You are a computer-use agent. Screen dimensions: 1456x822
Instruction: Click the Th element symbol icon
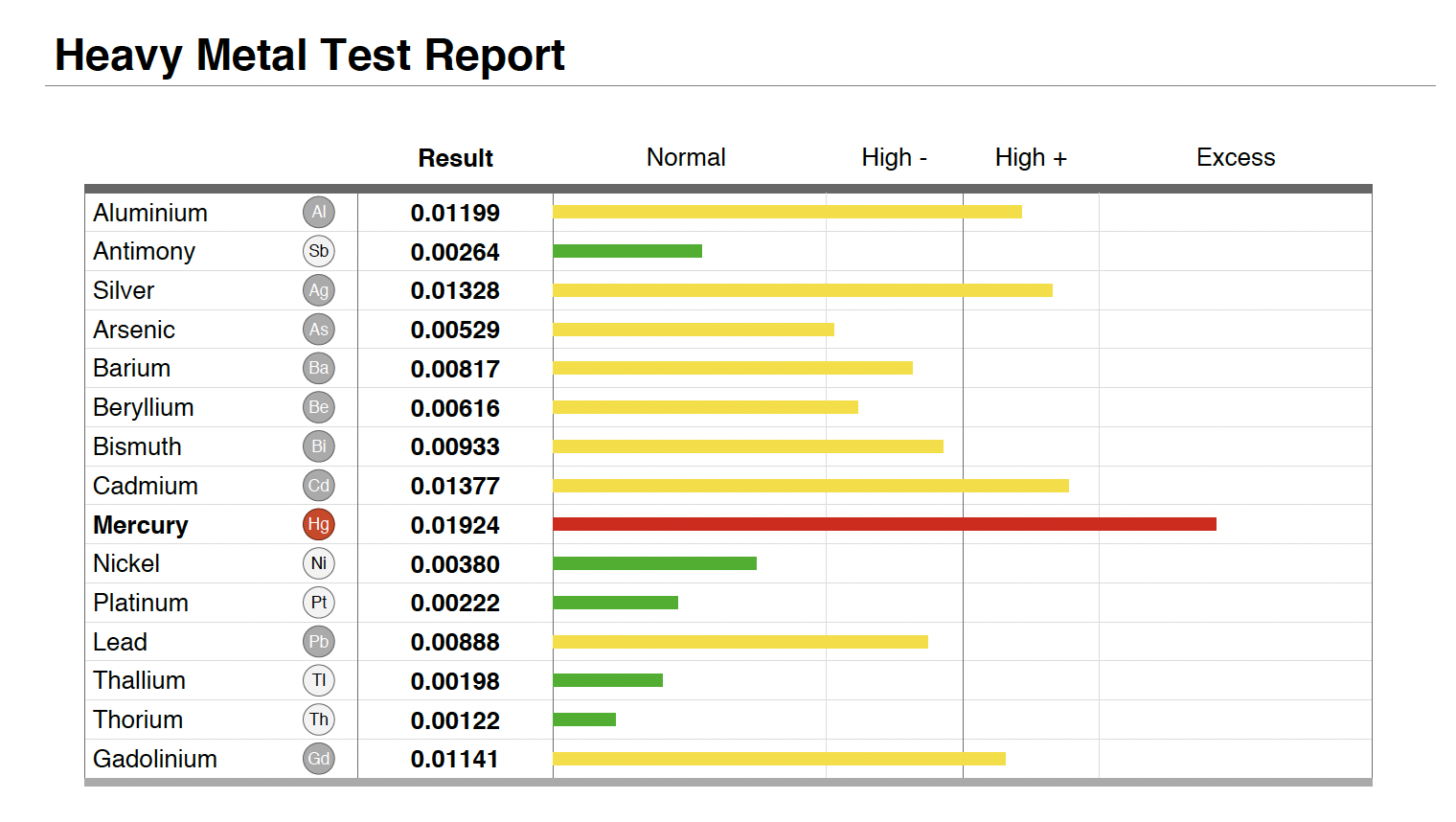[x=319, y=719]
